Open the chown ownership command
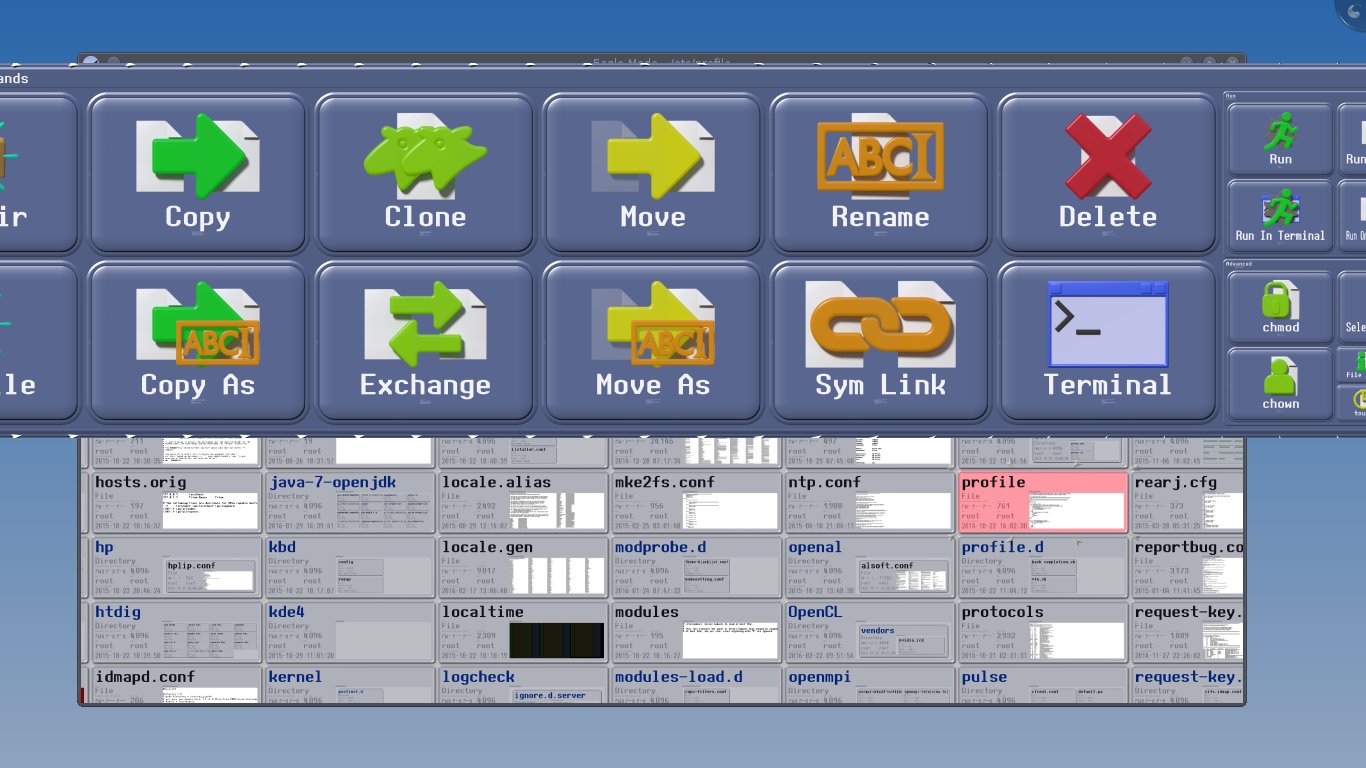Screen dimensions: 1366x768 [1280, 383]
